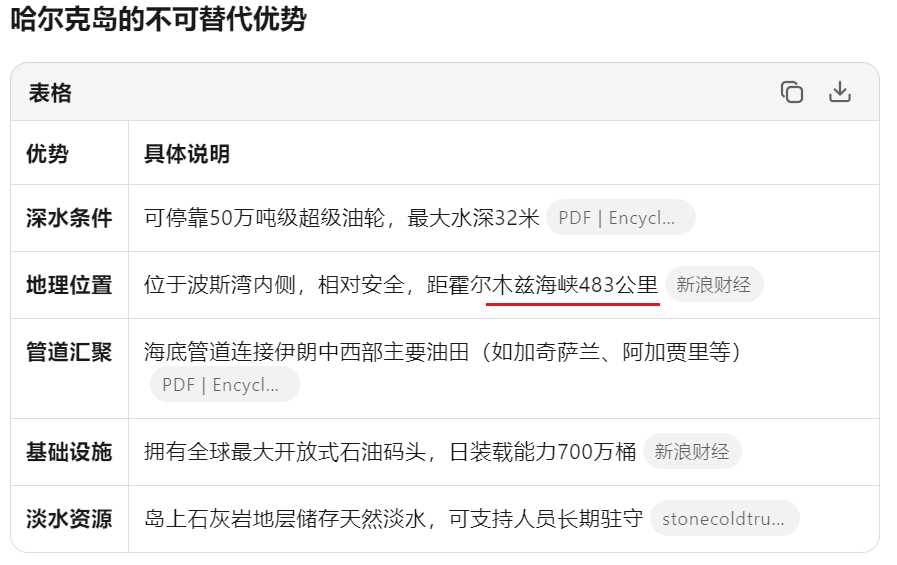Image resolution: width=897 pixels, height=565 pixels.
Task: Click the 地理位置 row label
Action: click(x=69, y=285)
